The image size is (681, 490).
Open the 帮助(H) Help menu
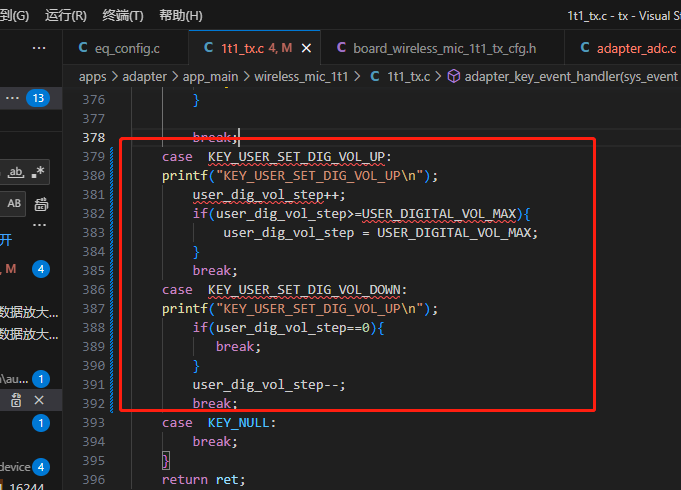click(181, 16)
